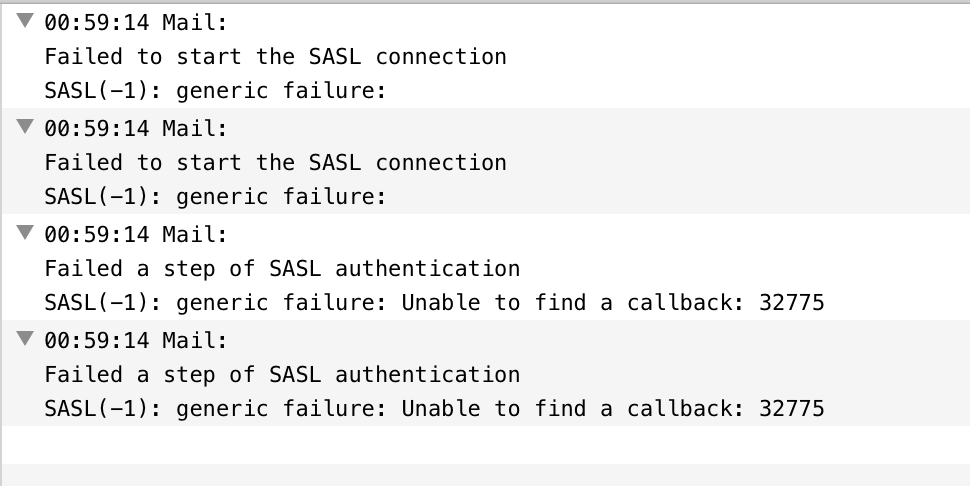Collapse the first Mail log entry triangle
The width and height of the screenshot is (970, 486).
point(24,20)
